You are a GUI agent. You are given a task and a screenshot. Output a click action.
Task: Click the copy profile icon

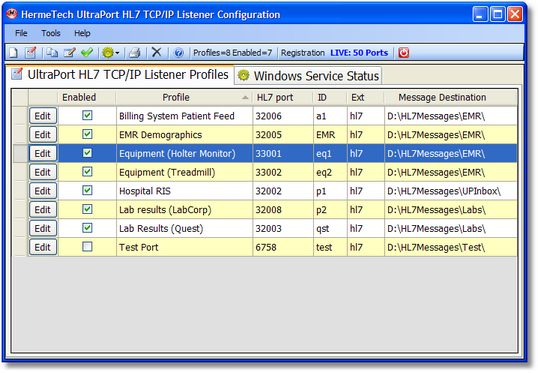click(x=52, y=53)
